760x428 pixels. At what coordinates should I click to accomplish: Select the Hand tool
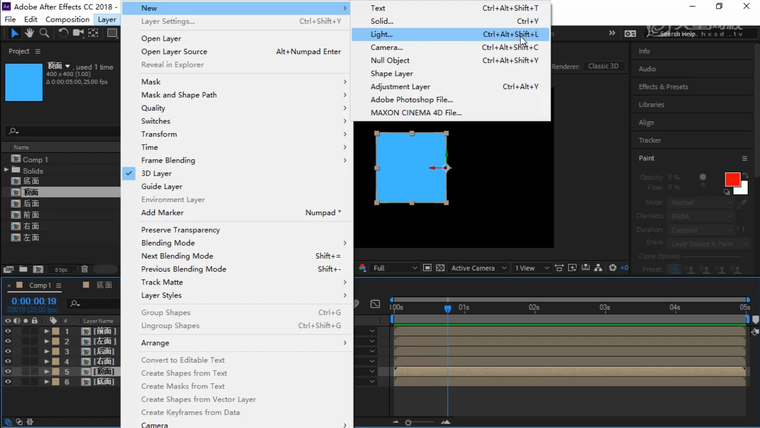coord(29,33)
